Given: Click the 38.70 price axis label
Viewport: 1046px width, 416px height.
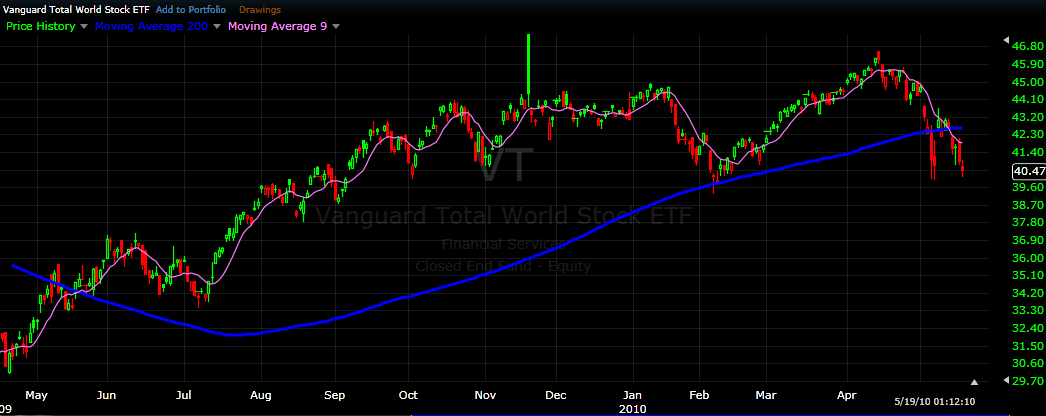Looking at the screenshot, I should [1028, 205].
